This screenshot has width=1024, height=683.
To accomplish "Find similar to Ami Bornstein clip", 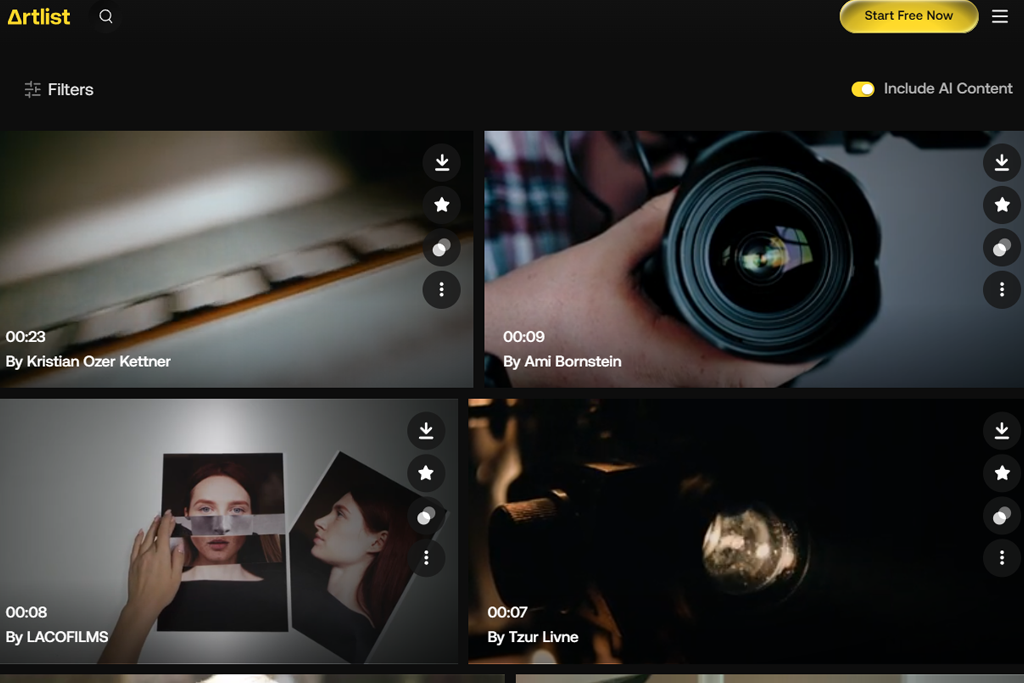I will coord(1002,247).
